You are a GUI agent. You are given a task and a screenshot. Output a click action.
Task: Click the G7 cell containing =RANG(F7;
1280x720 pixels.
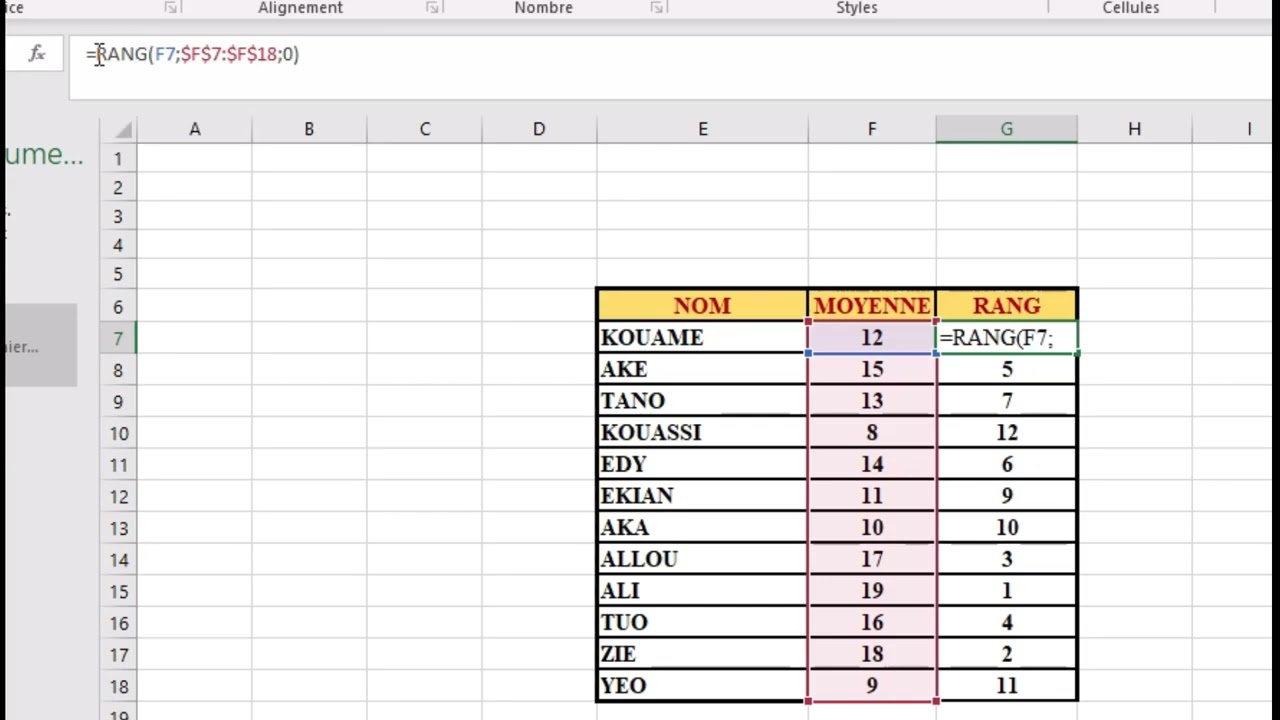tap(1007, 338)
